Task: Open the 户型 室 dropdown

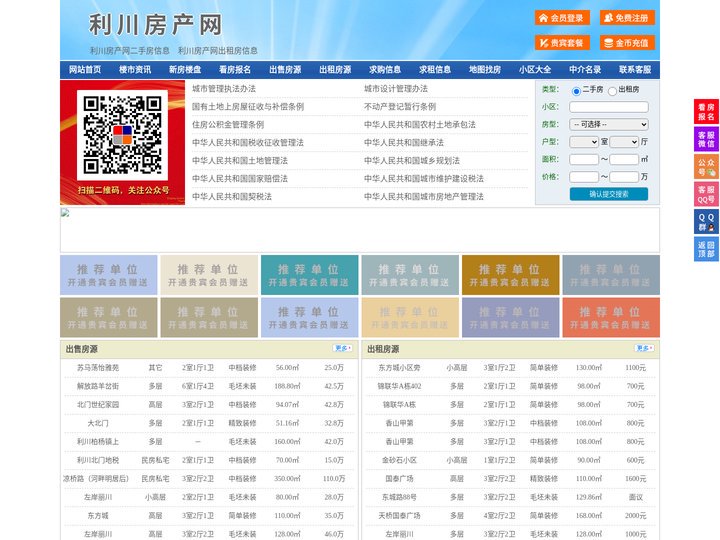Action: tap(584, 142)
